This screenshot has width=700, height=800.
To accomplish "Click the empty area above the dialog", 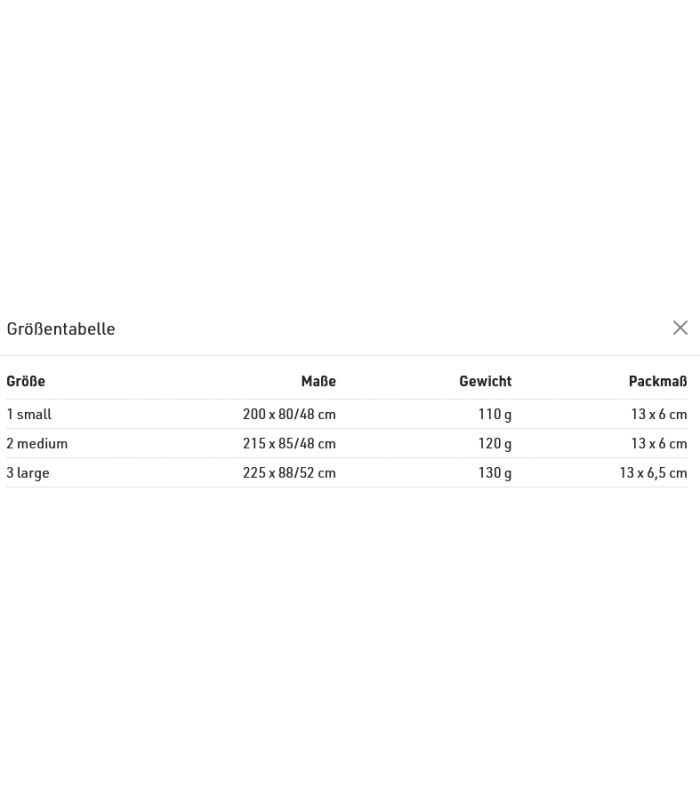I will point(350,151).
